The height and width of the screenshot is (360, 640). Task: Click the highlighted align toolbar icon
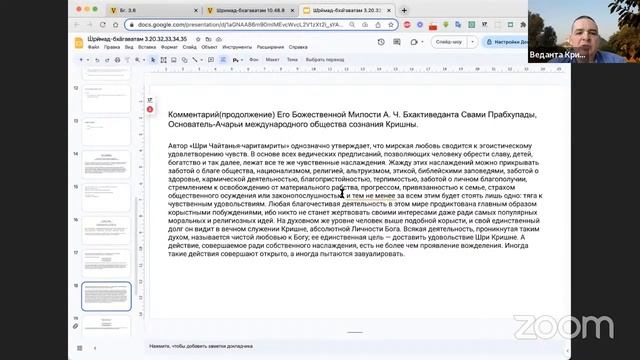tap(223, 60)
